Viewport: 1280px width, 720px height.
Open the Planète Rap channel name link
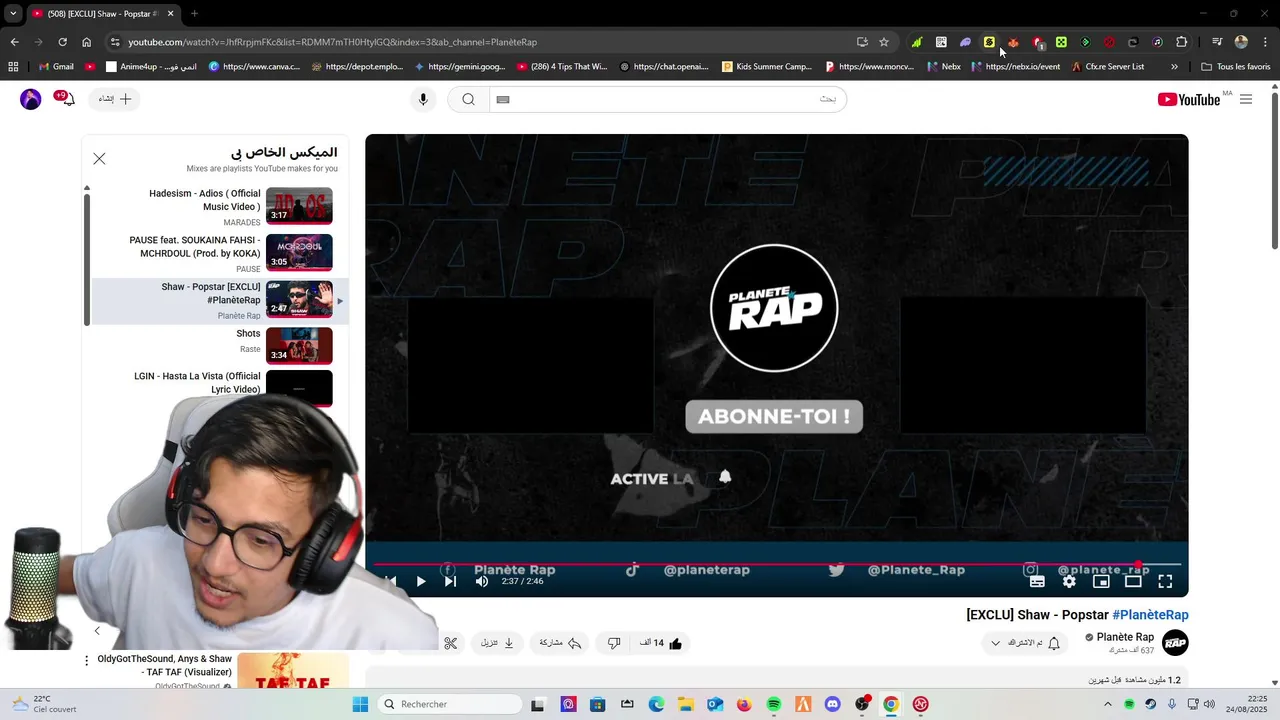click(x=1125, y=637)
